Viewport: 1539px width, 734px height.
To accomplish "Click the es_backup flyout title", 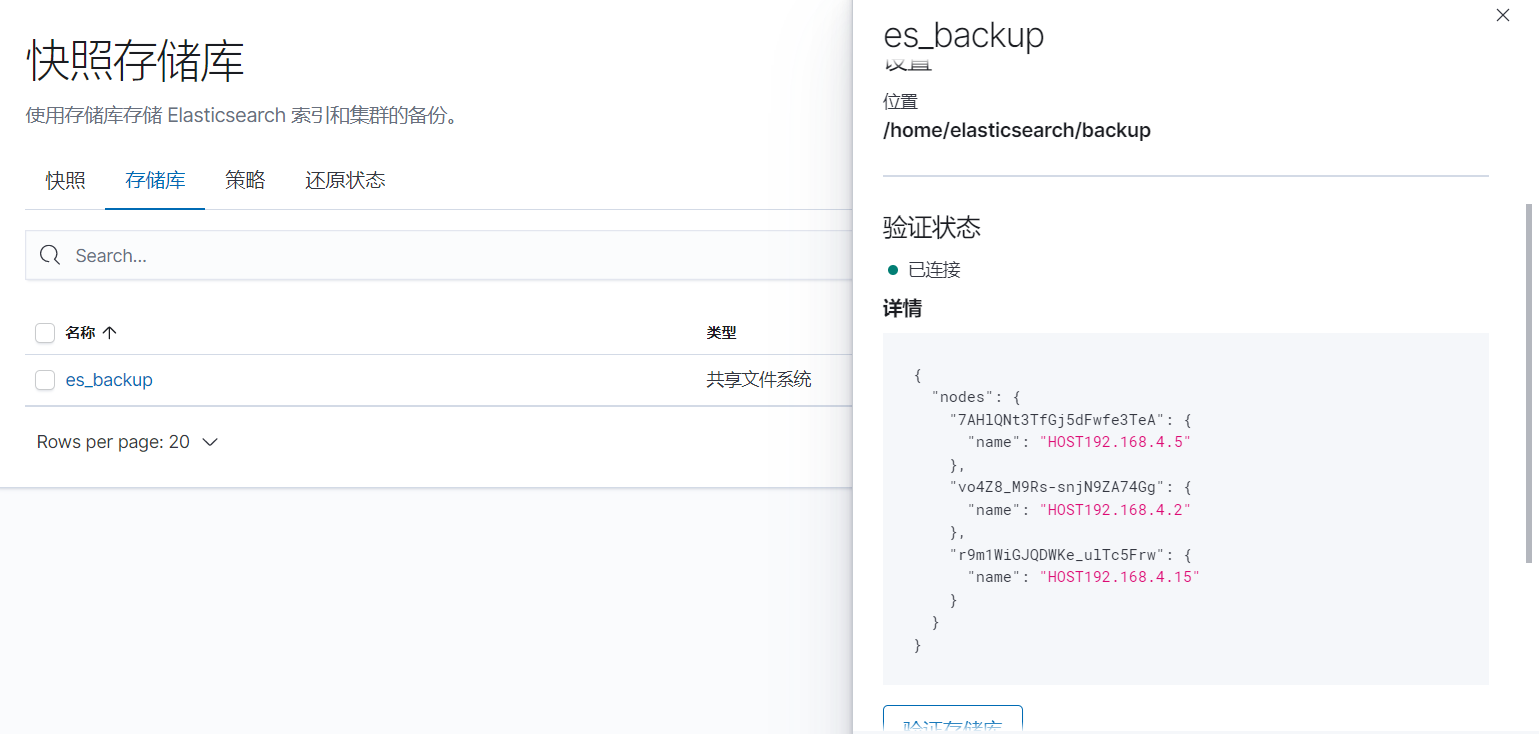I will coord(964,35).
